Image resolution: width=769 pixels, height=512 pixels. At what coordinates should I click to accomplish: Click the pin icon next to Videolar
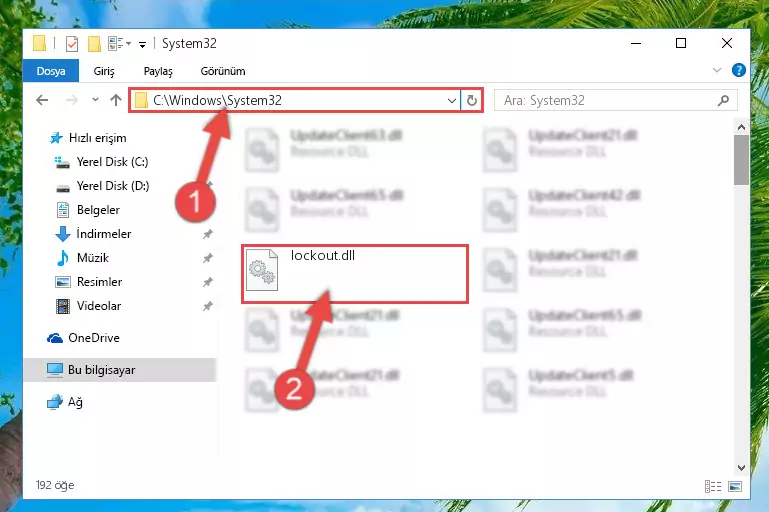pyautogui.click(x=207, y=306)
